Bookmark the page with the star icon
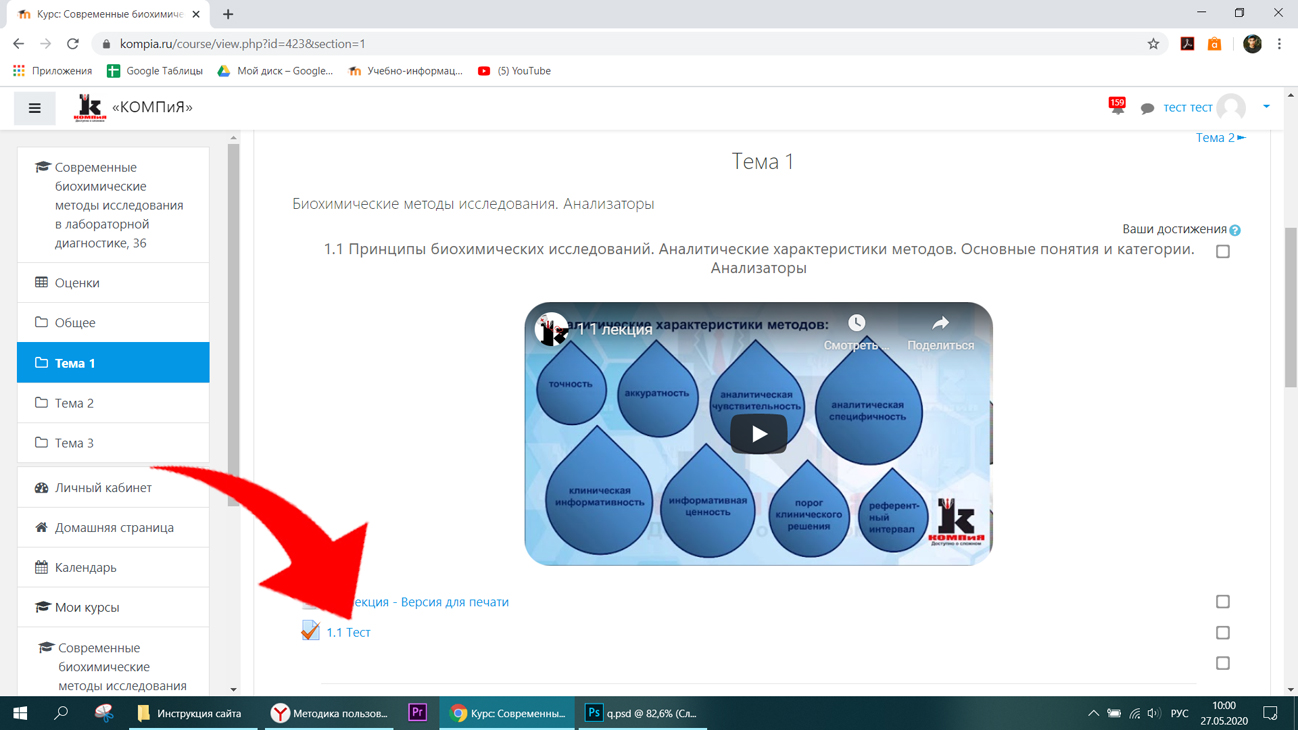The width and height of the screenshot is (1298, 730). coord(1153,44)
